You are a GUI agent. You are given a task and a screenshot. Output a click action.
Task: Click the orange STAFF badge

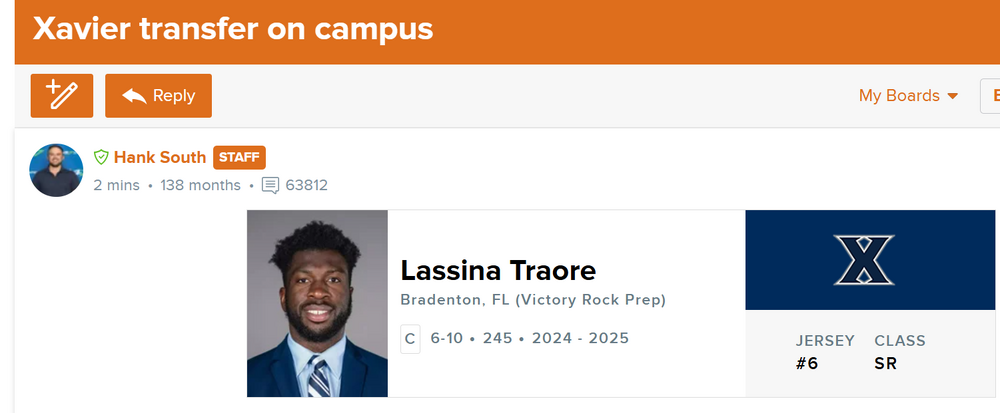tap(239, 157)
